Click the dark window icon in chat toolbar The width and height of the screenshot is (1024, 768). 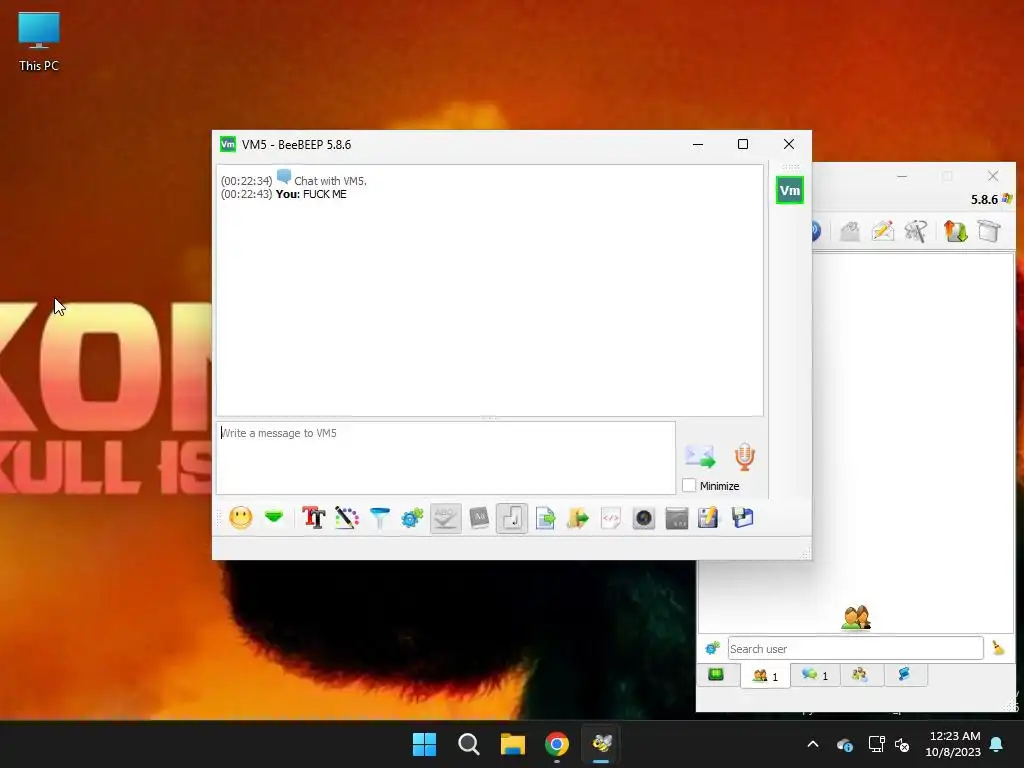(677, 518)
